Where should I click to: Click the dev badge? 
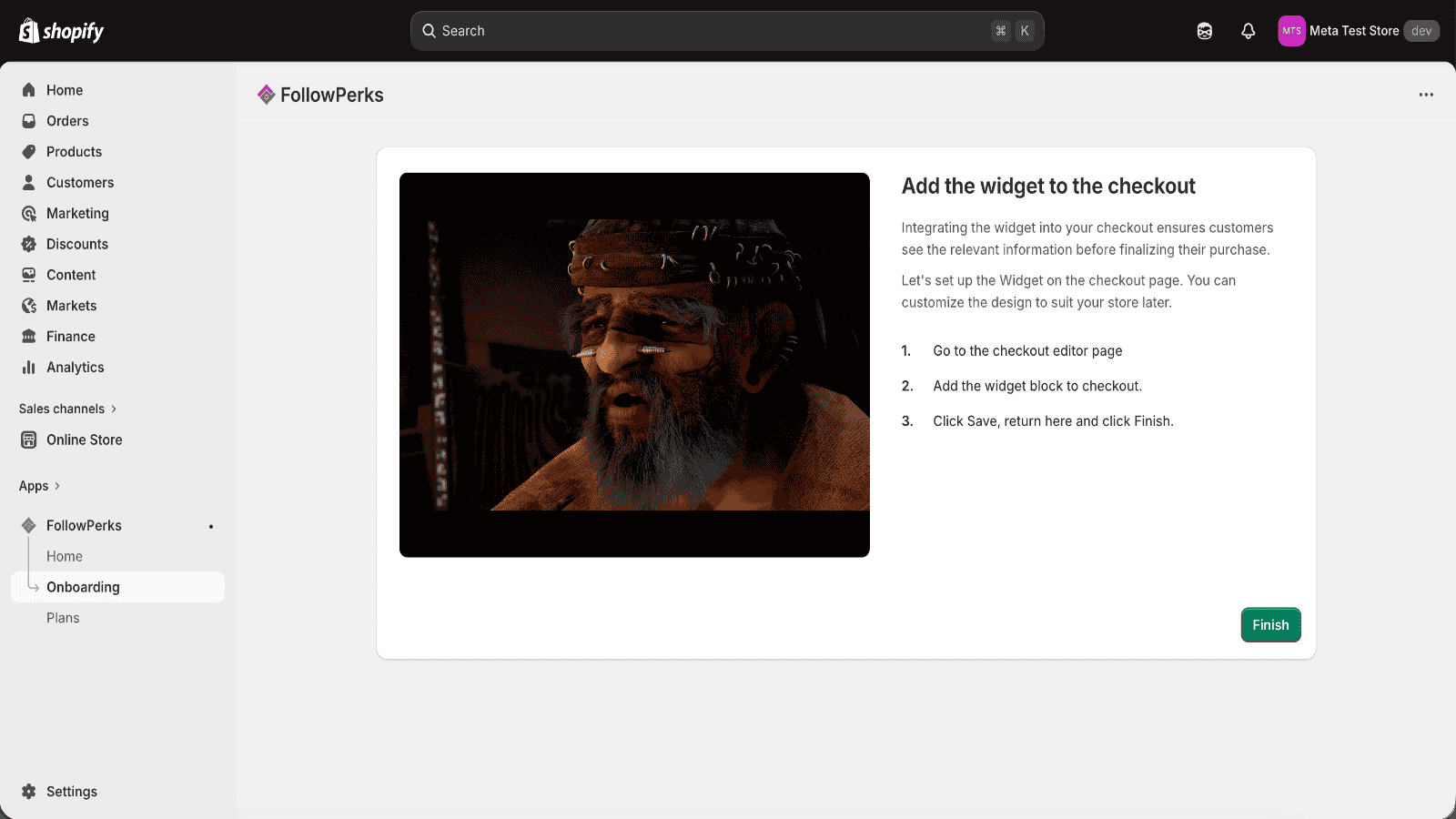coord(1421,31)
